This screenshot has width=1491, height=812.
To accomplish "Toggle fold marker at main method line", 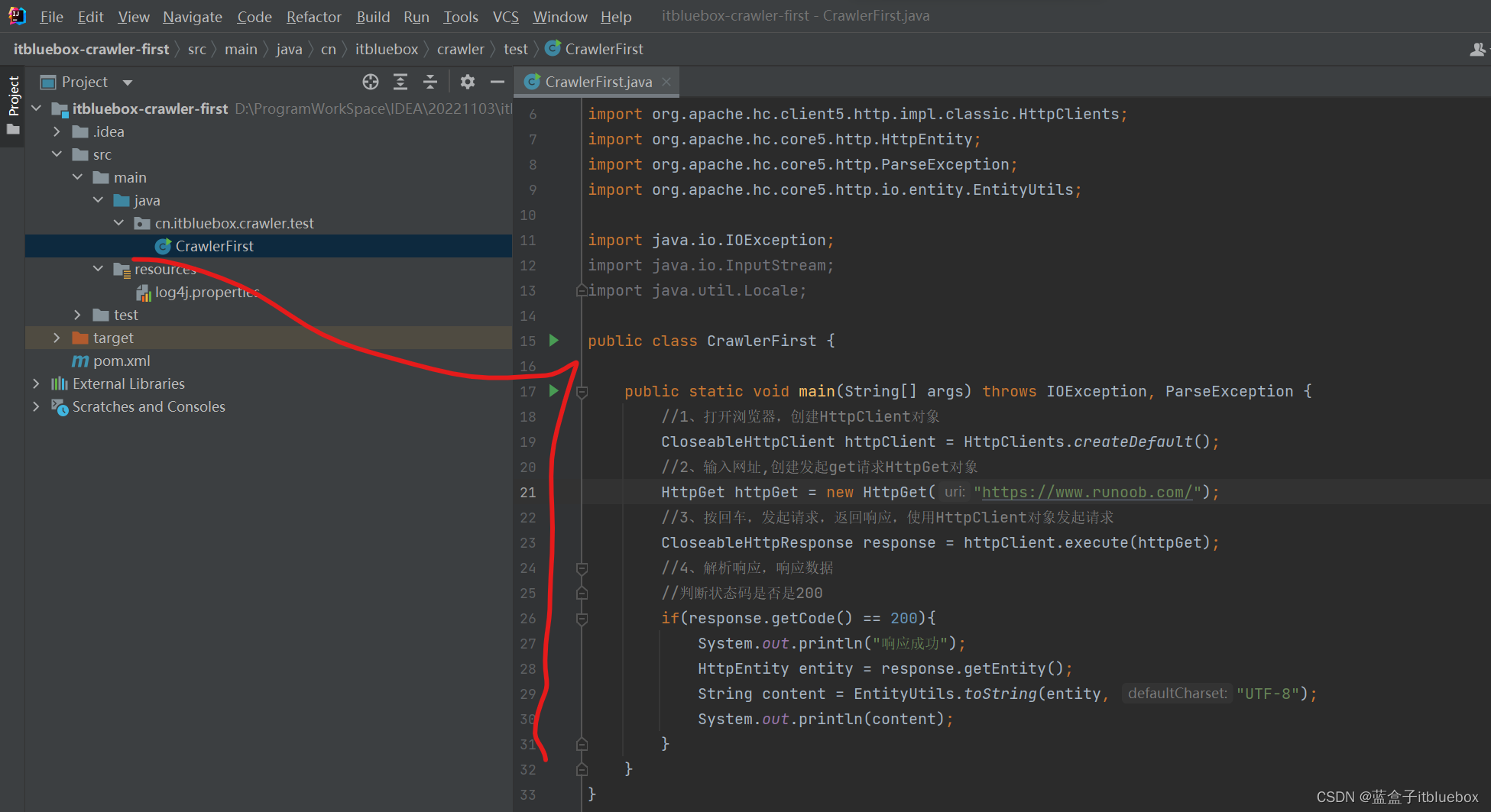I will (x=582, y=391).
